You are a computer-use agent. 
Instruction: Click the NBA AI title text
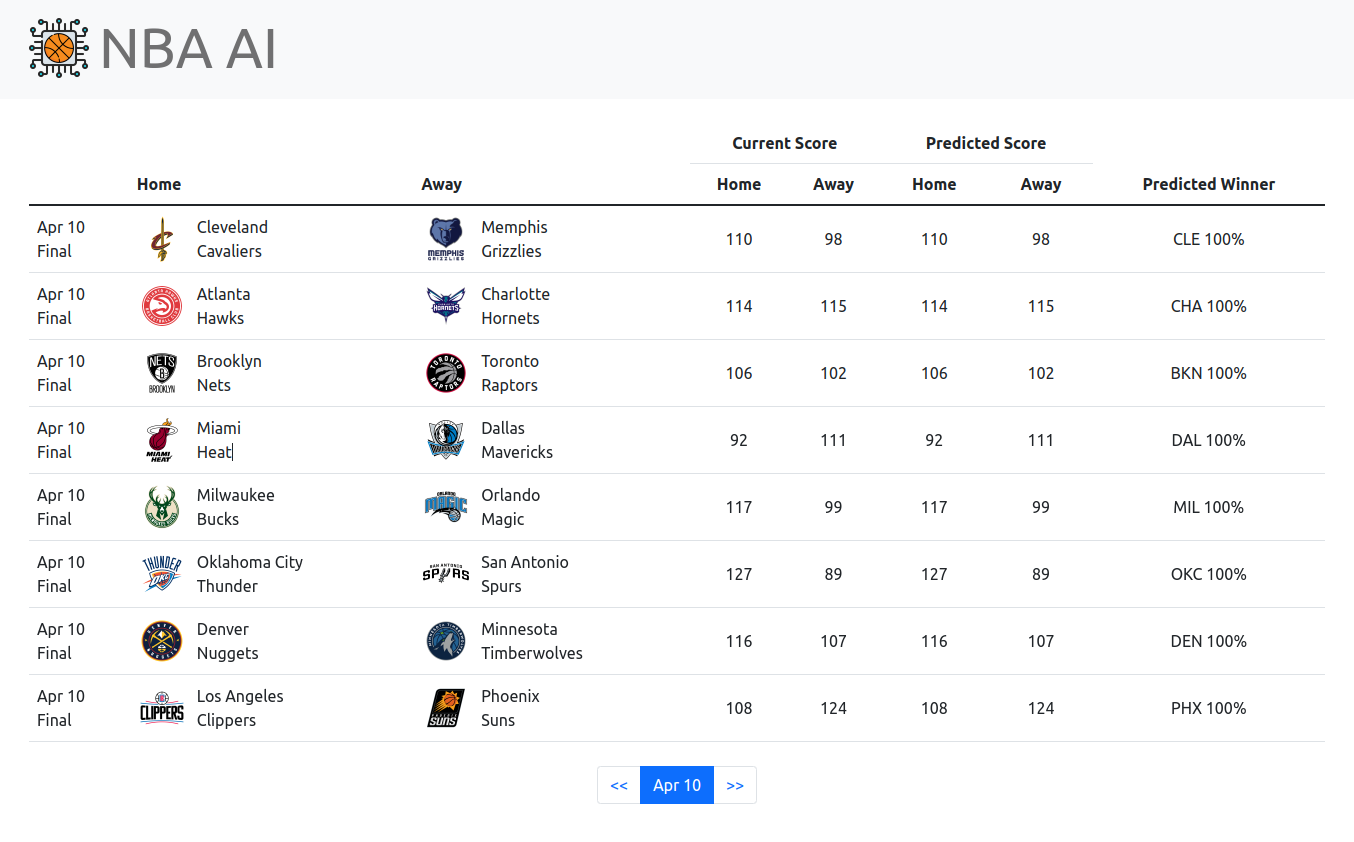coord(188,49)
